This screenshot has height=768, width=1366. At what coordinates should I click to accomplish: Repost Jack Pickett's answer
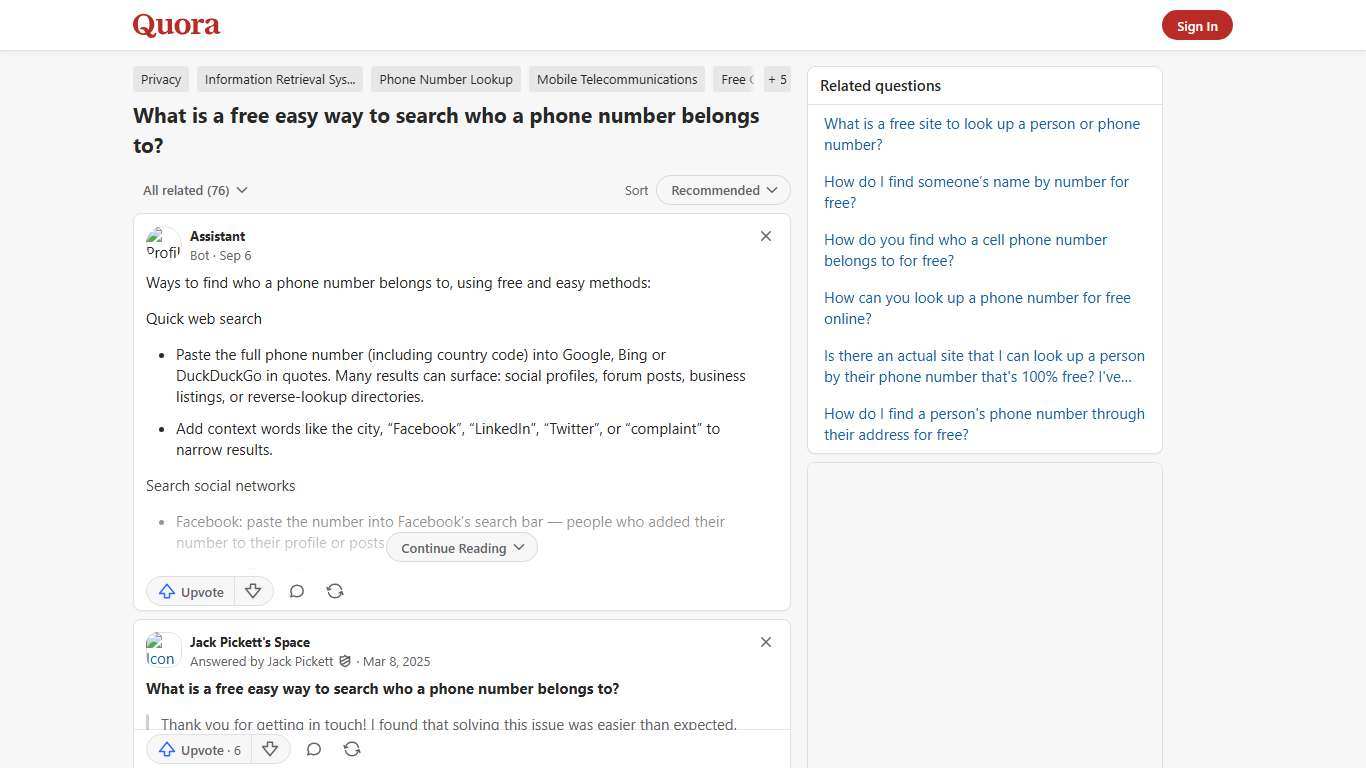tap(351, 749)
